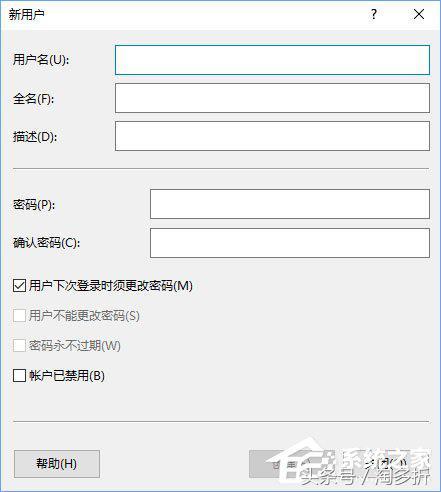The height and width of the screenshot is (492, 441).
Task: Click the 确认密码(C): label
Action: click(47, 243)
